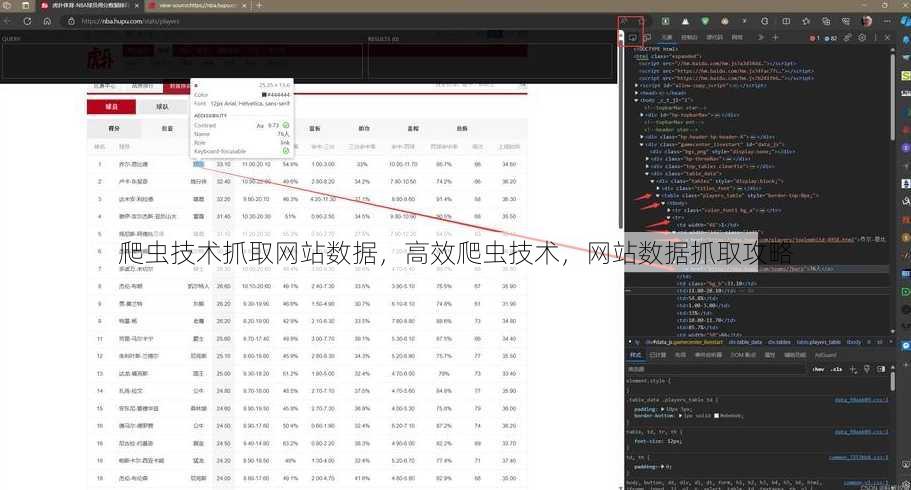This screenshot has width=911, height=490.
Task: Click the blue issues count badge
Action: pyautogui.click(x=831, y=38)
